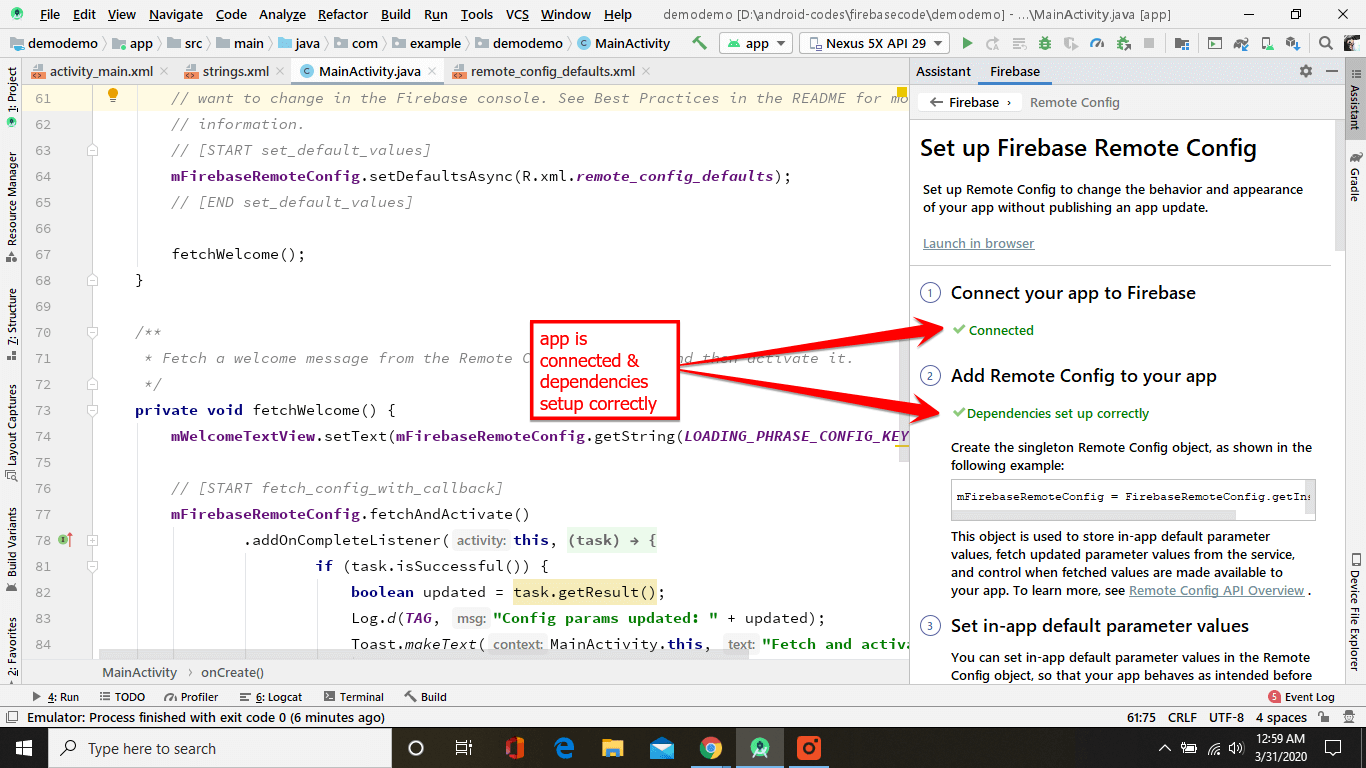Click the Debug app bug icon
This screenshot has height=768, width=1366.
coord(1045,43)
